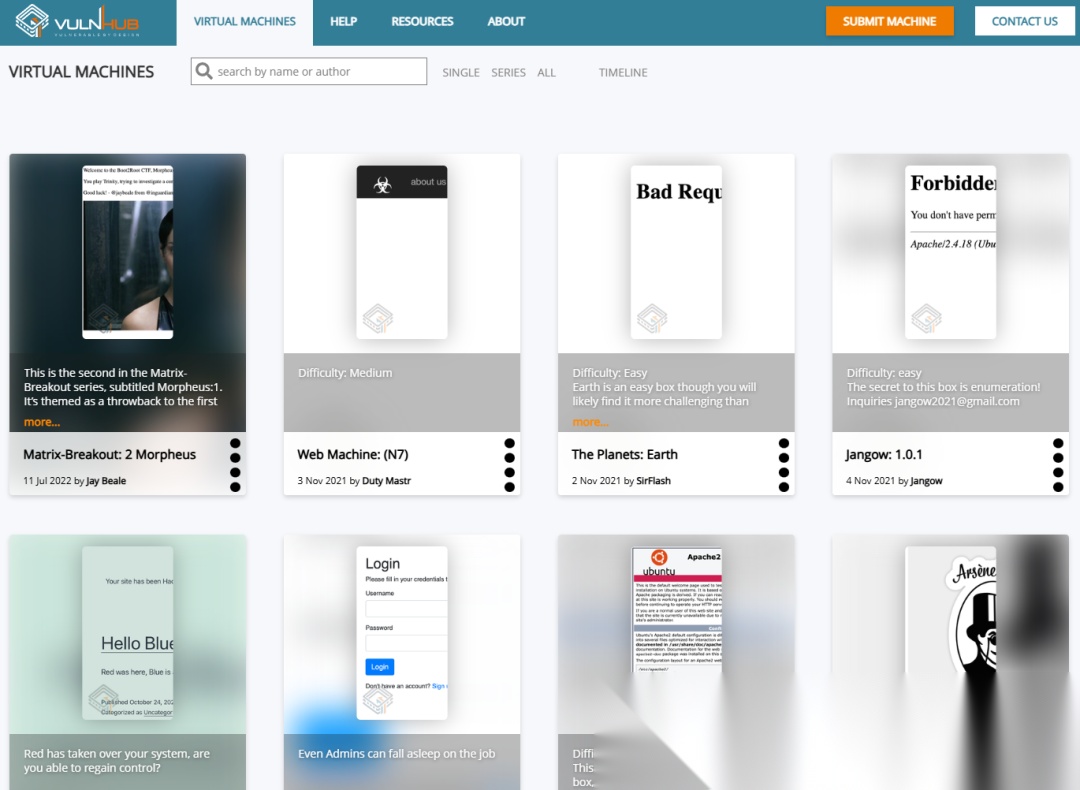Click the Contact Us button
This screenshot has width=1080, height=790.
[x=1024, y=21]
